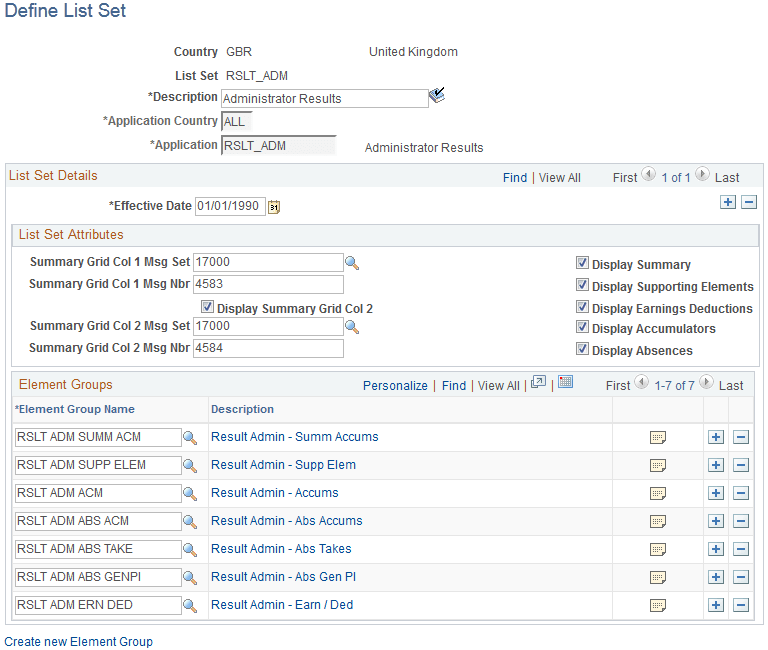Look up Summary Grid Col 1 Msg Set
This screenshot has height=650, width=768.
[x=352, y=263]
